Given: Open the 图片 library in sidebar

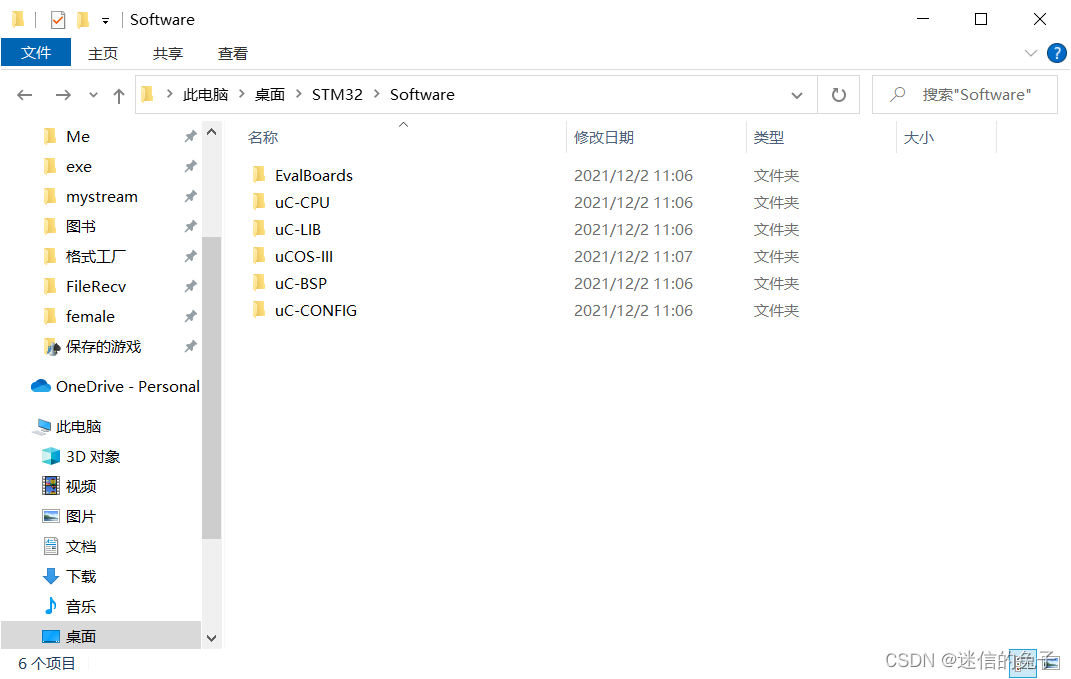Looking at the screenshot, I should (x=81, y=516).
